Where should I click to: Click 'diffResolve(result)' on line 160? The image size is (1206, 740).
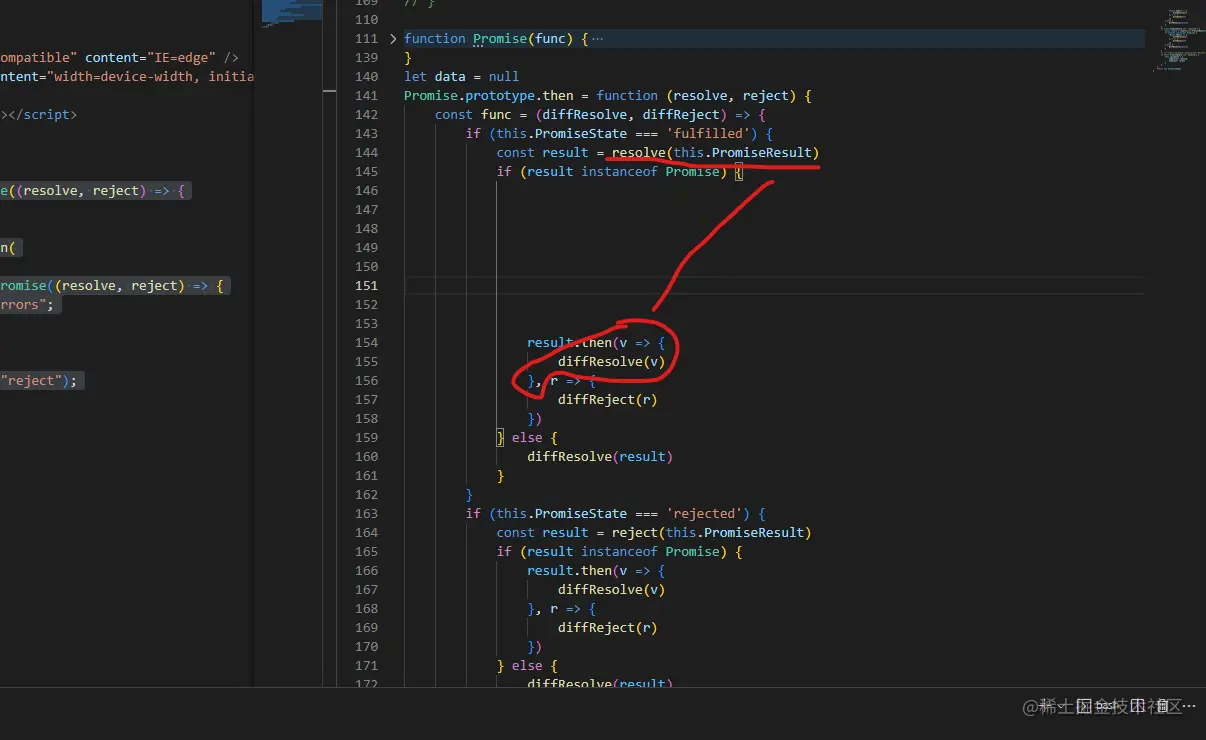click(600, 457)
